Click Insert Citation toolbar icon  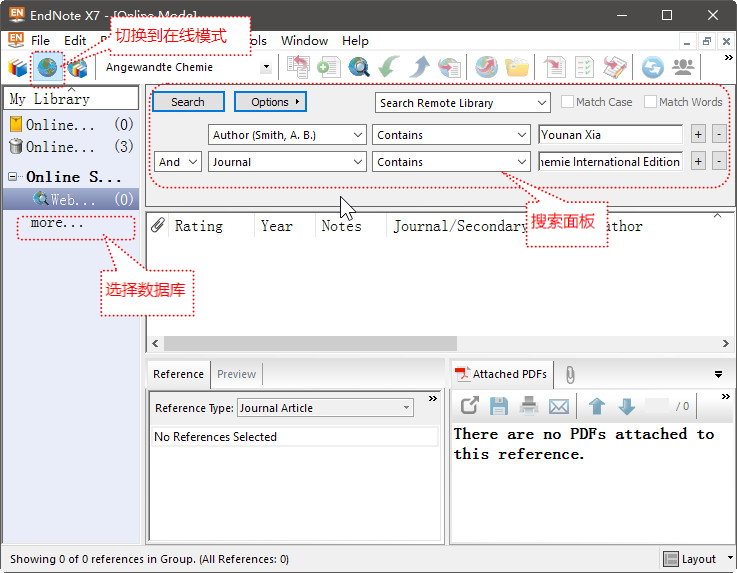555,67
